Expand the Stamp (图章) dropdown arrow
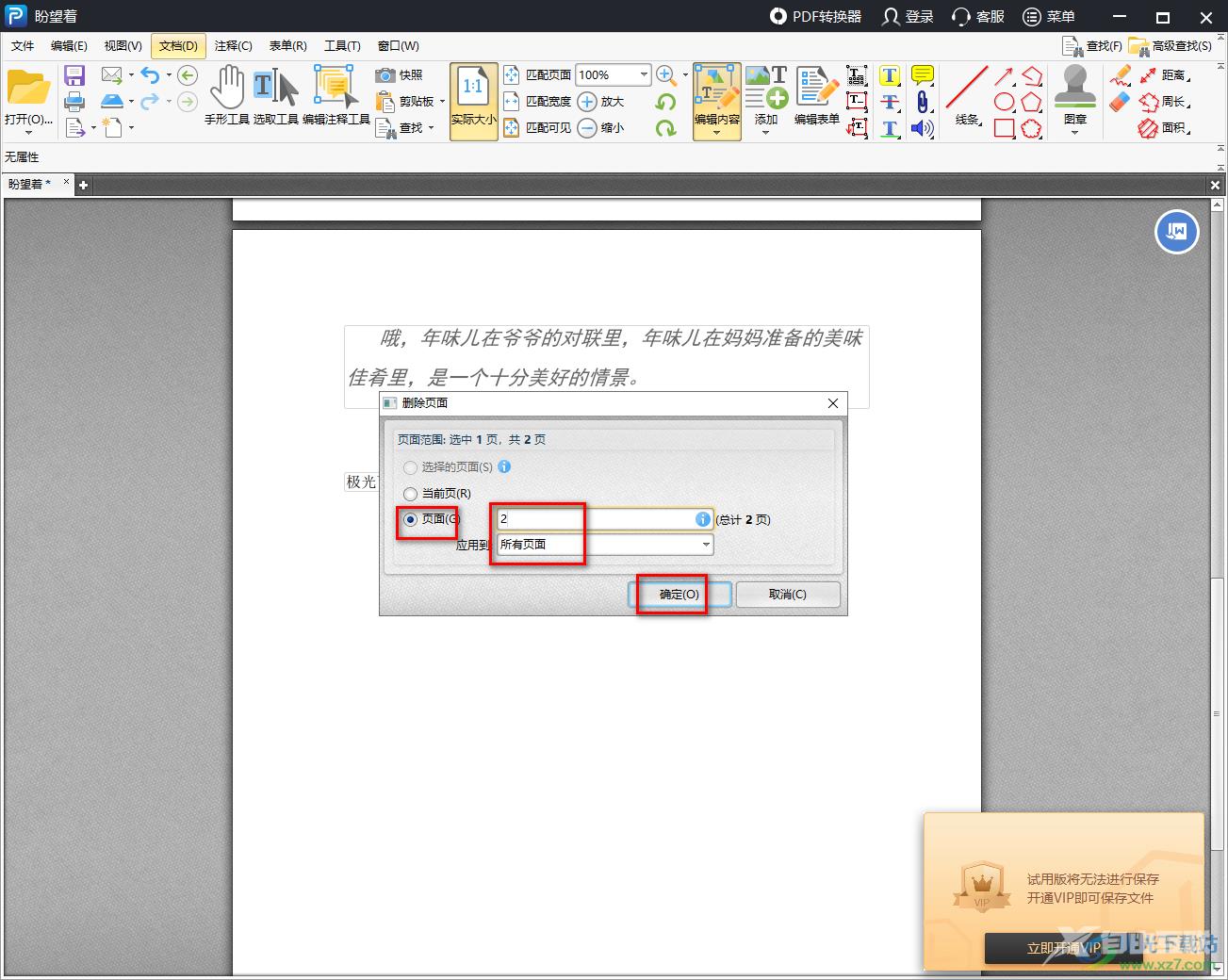1228x980 pixels. [1074, 133]
